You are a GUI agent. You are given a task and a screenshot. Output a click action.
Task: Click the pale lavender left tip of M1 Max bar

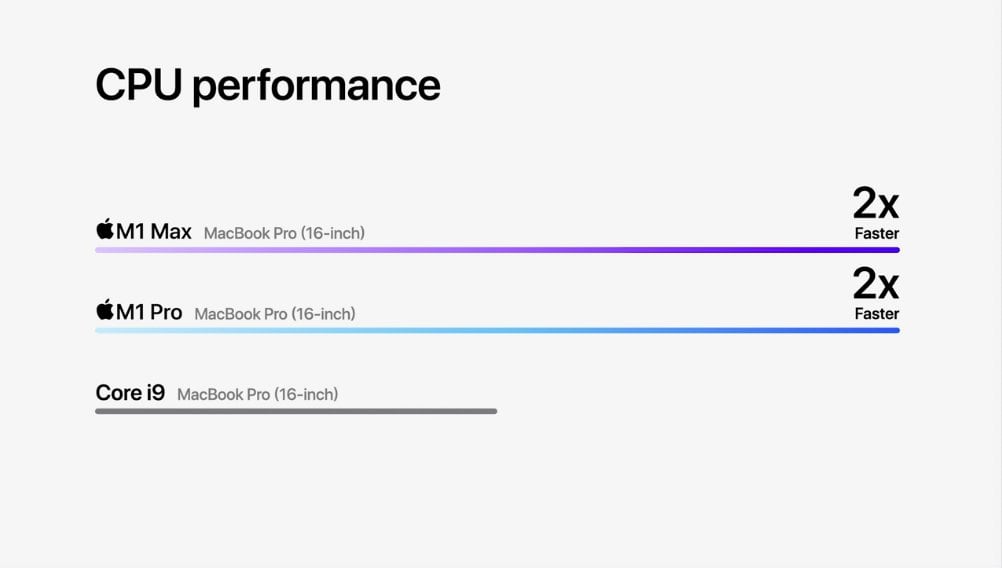tap(99, 250)
